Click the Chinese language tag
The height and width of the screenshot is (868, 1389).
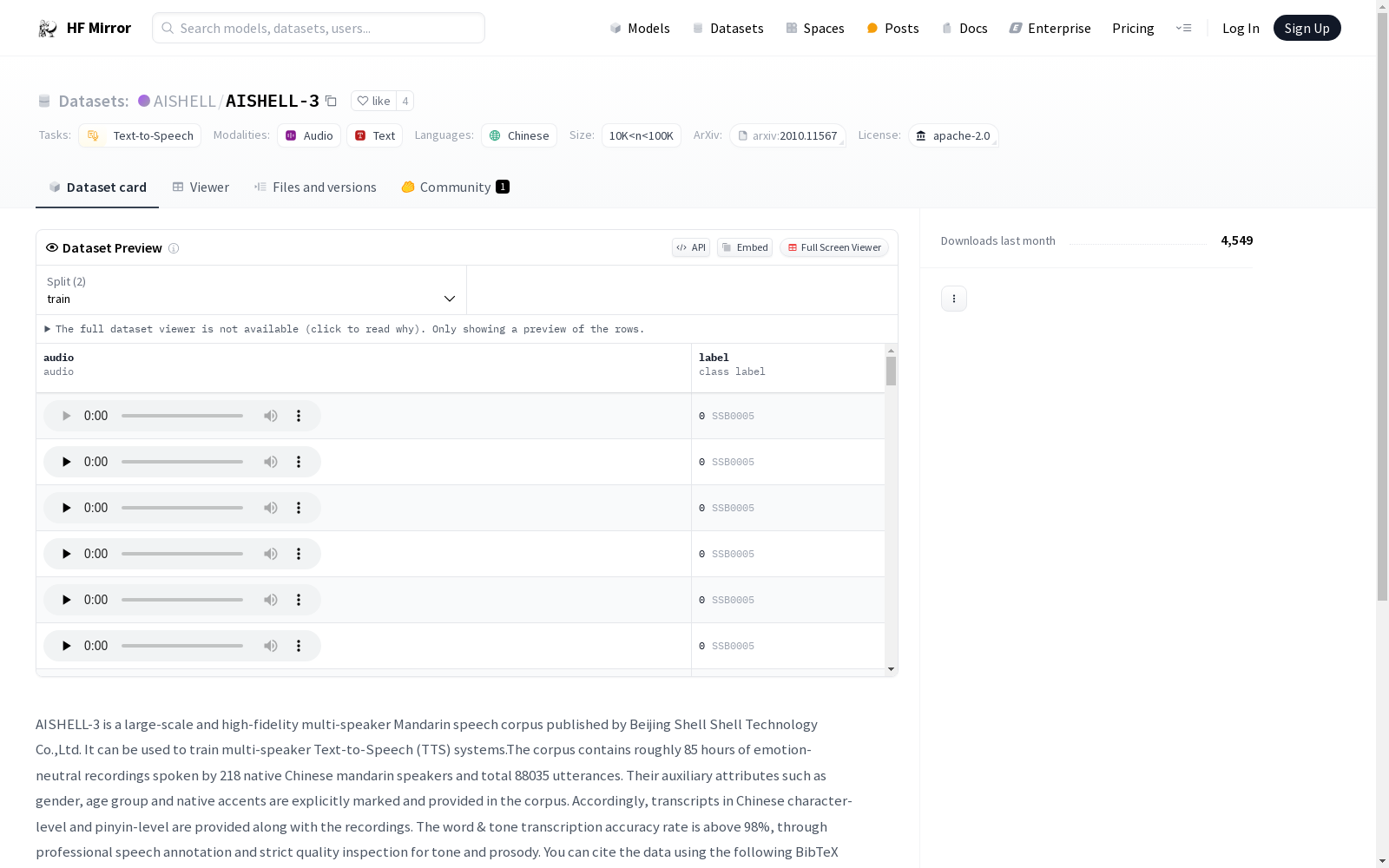point(519,135)
